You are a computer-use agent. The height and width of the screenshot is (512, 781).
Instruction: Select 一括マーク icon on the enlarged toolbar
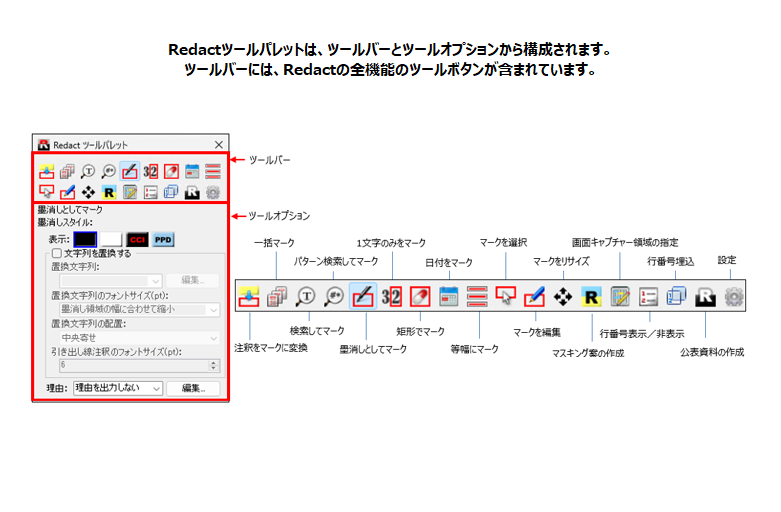click(277, 297)
